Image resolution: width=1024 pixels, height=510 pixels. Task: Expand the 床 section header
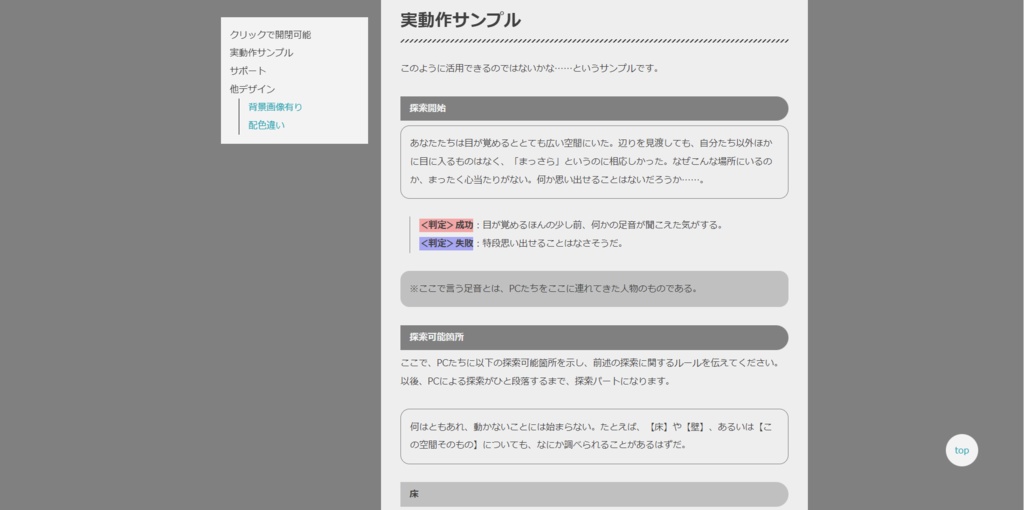pos(594,494)
